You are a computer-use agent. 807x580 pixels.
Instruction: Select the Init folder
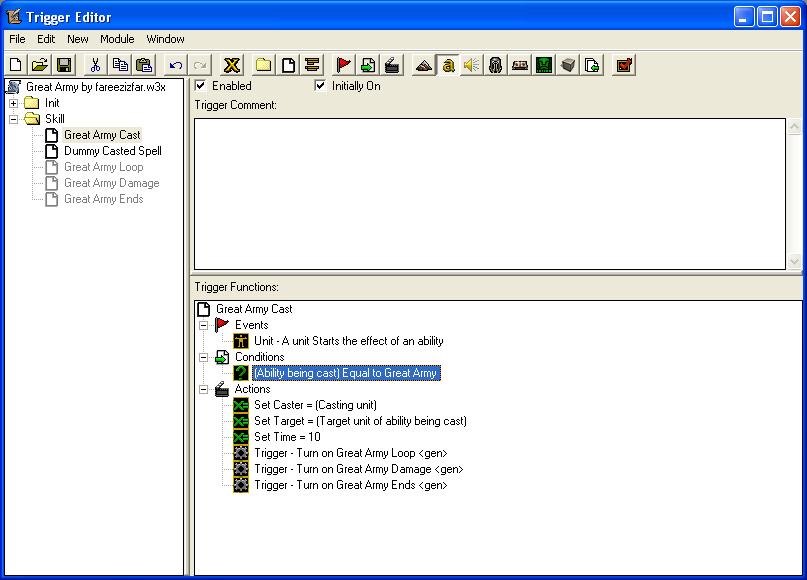pos(52,103)
